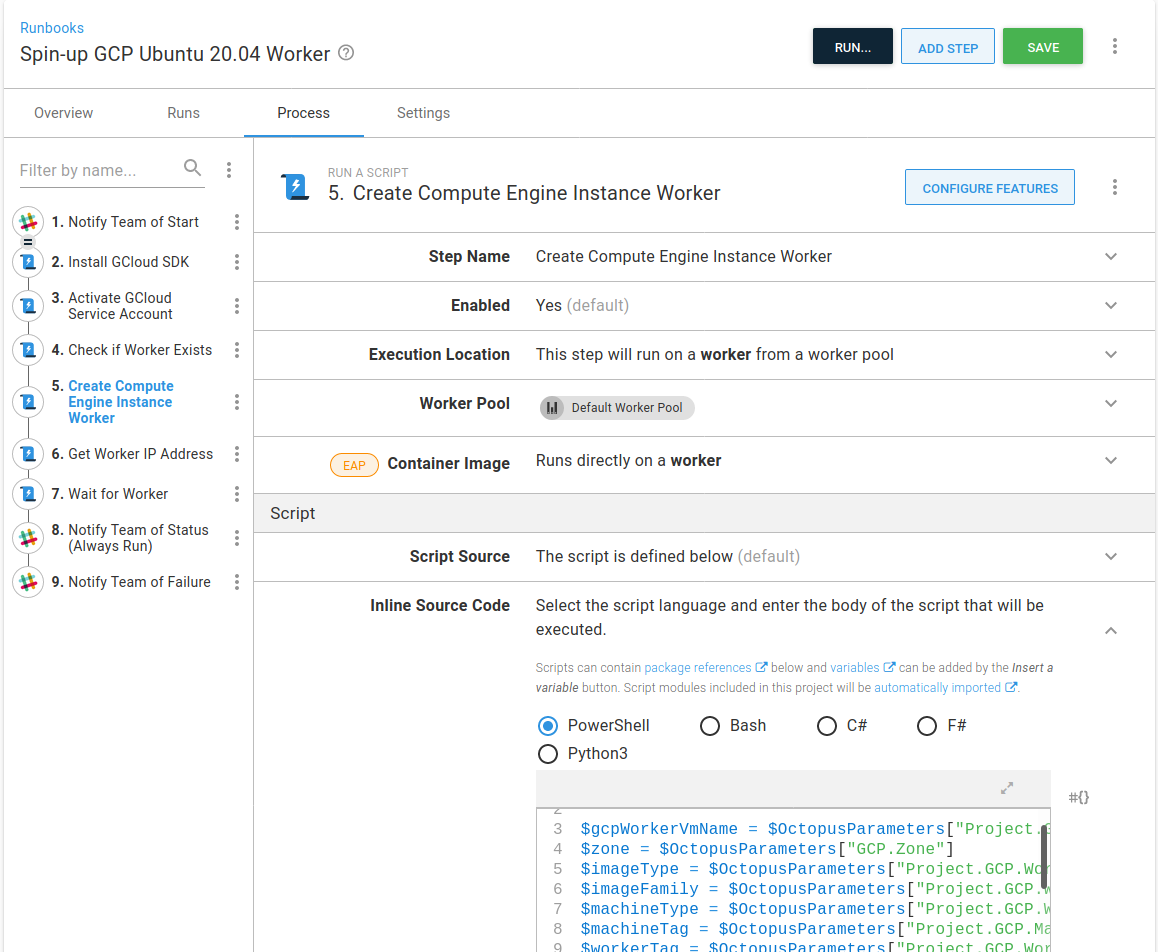
Task: Expand the Step Name section
Action: pos(1110,257)
